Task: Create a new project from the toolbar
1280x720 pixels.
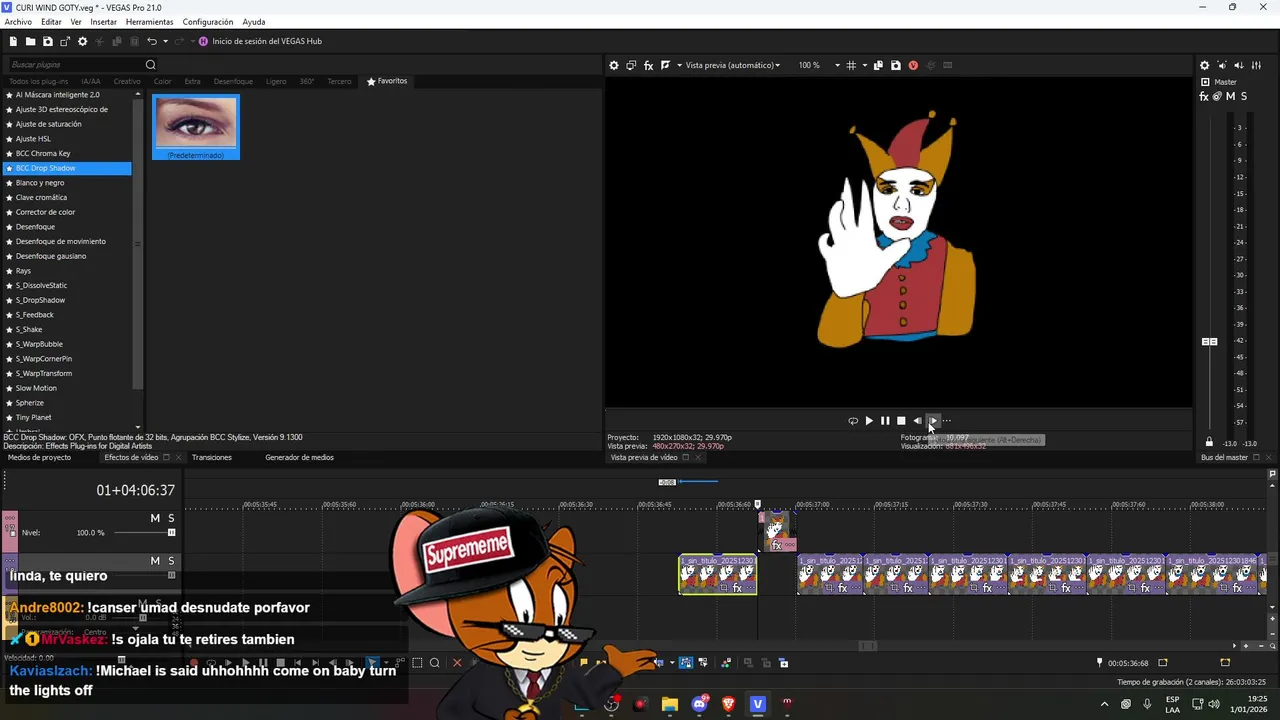Action: [x=13, y=41]
